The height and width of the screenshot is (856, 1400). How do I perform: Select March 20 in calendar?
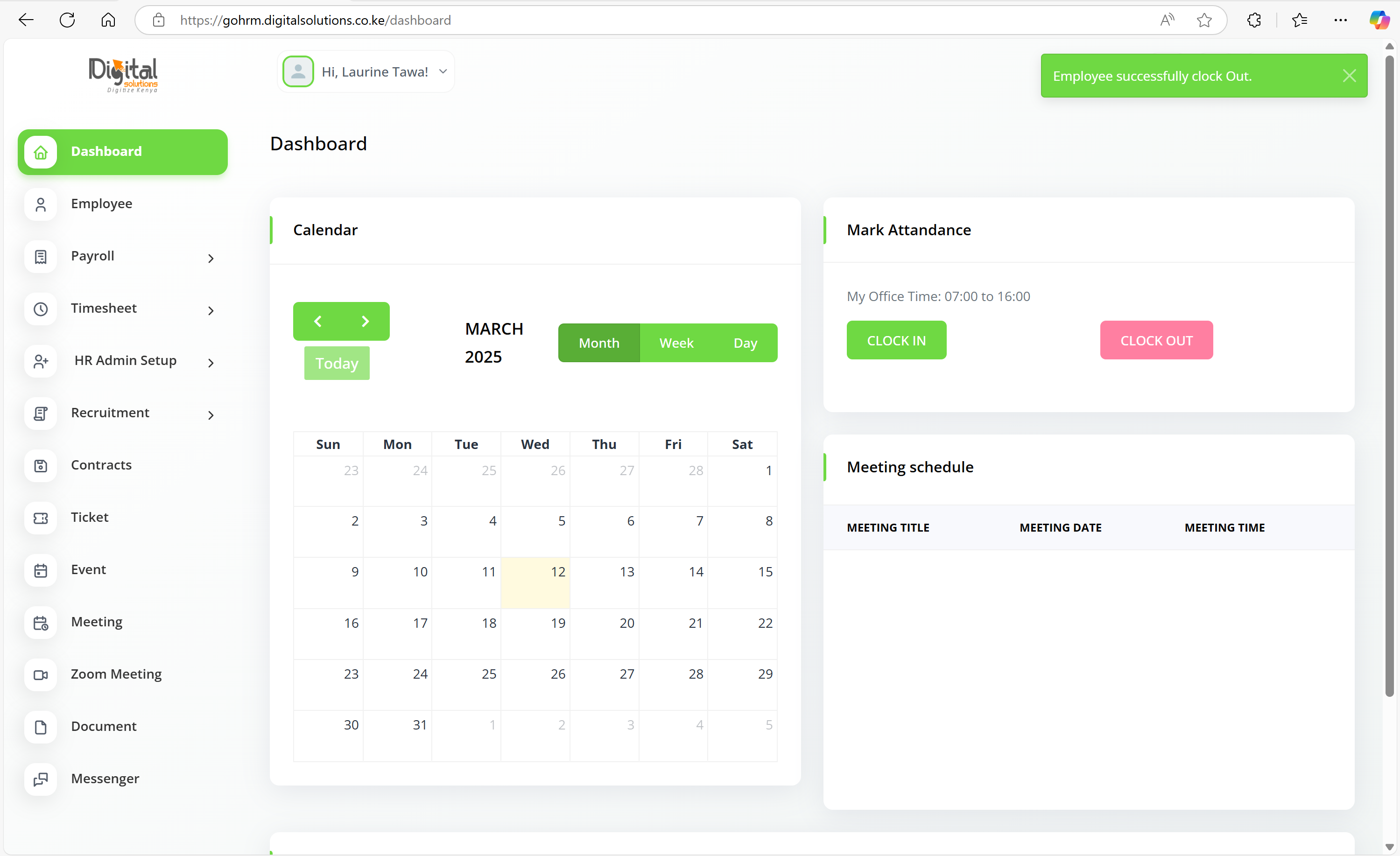point(605,634)
